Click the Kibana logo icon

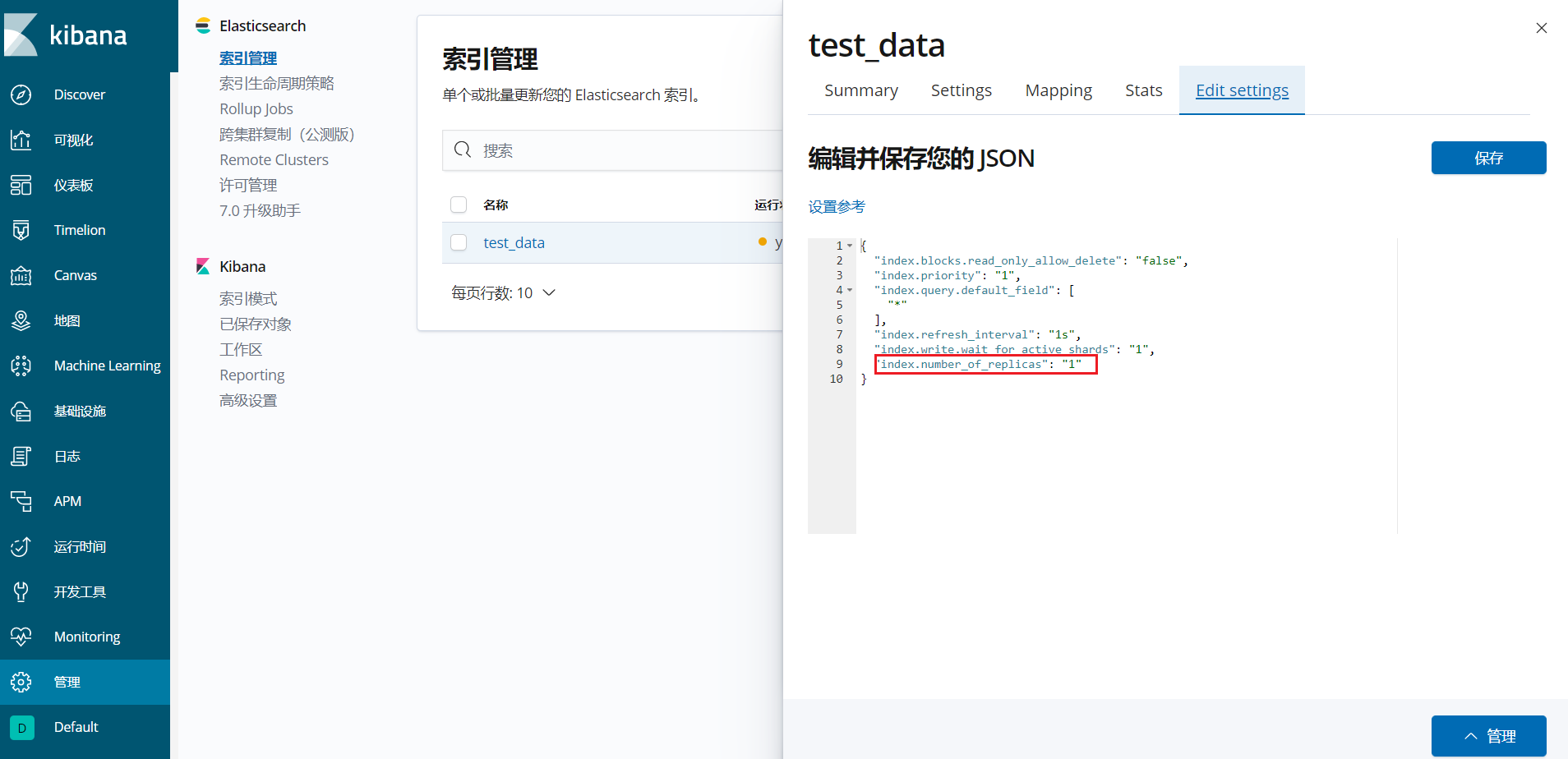coord(21,34)
